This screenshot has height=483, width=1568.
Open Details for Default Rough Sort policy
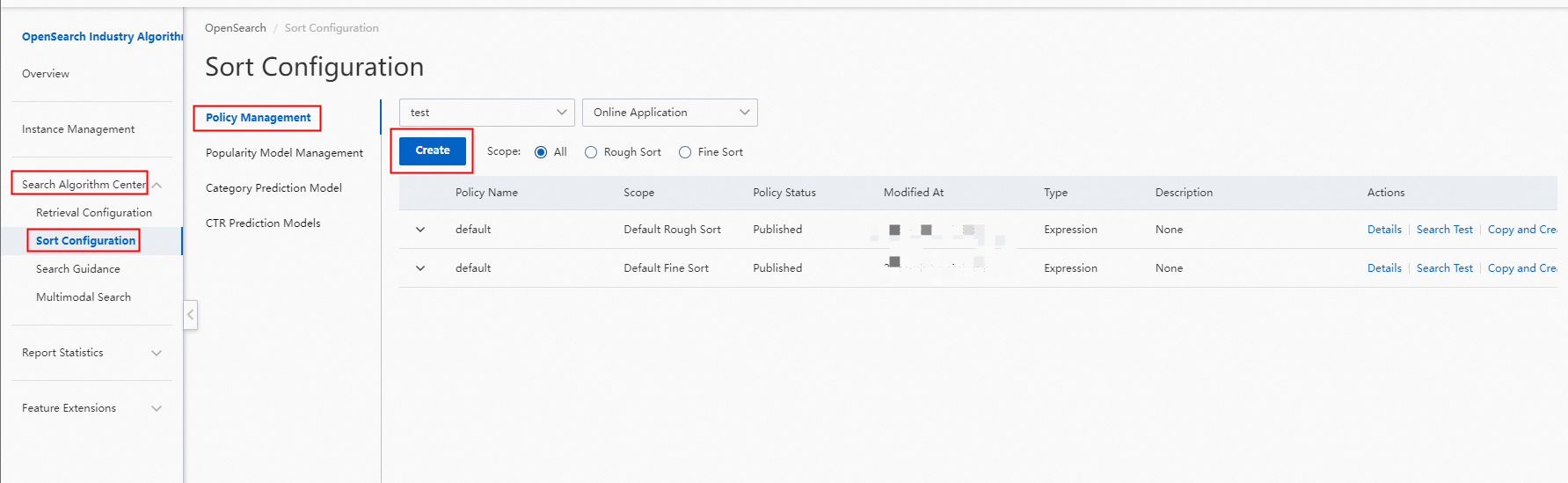point(1384,230)
